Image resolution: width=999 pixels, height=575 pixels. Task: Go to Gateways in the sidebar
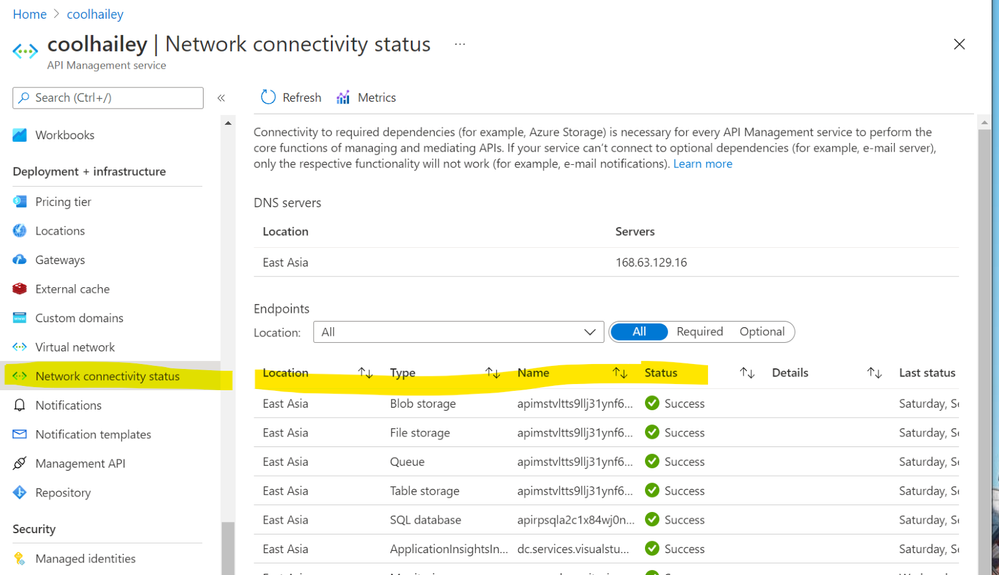tap(60, 260)
